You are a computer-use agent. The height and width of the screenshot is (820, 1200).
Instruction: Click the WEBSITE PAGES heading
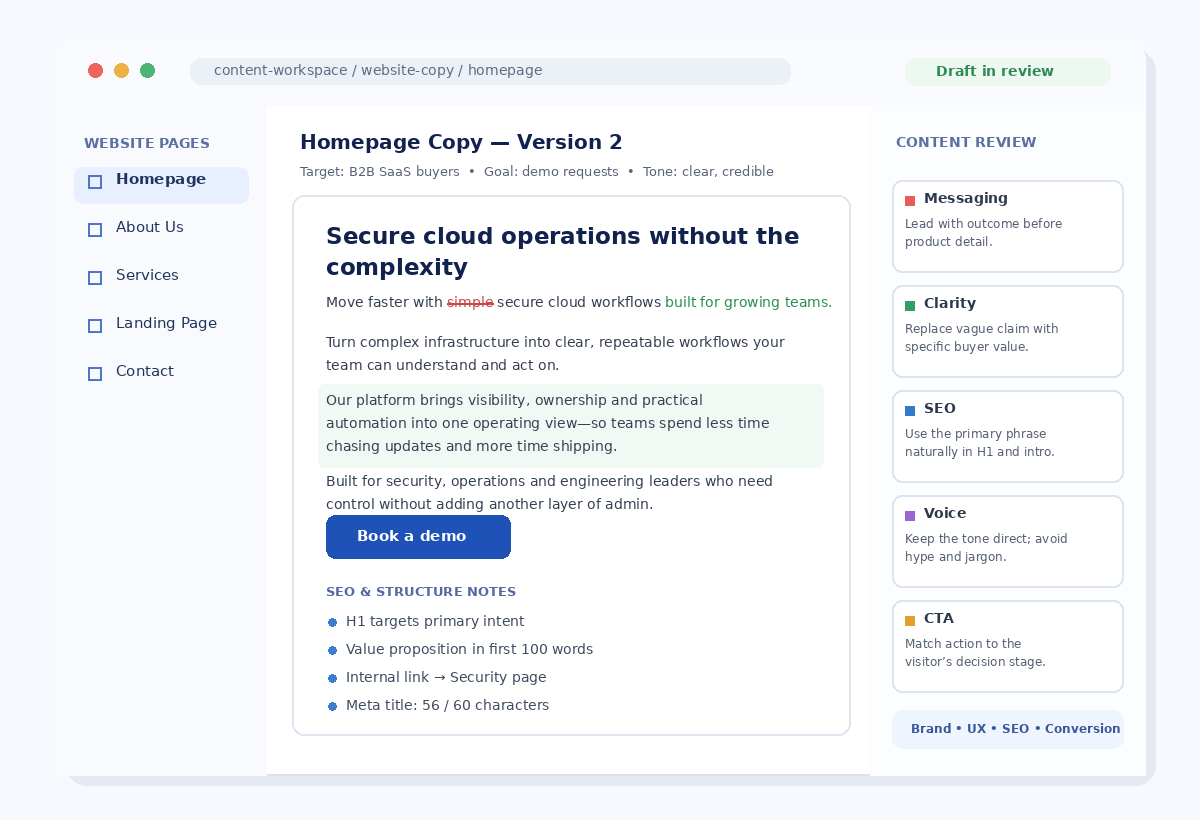pyautogui.click(x=147, y=144)
